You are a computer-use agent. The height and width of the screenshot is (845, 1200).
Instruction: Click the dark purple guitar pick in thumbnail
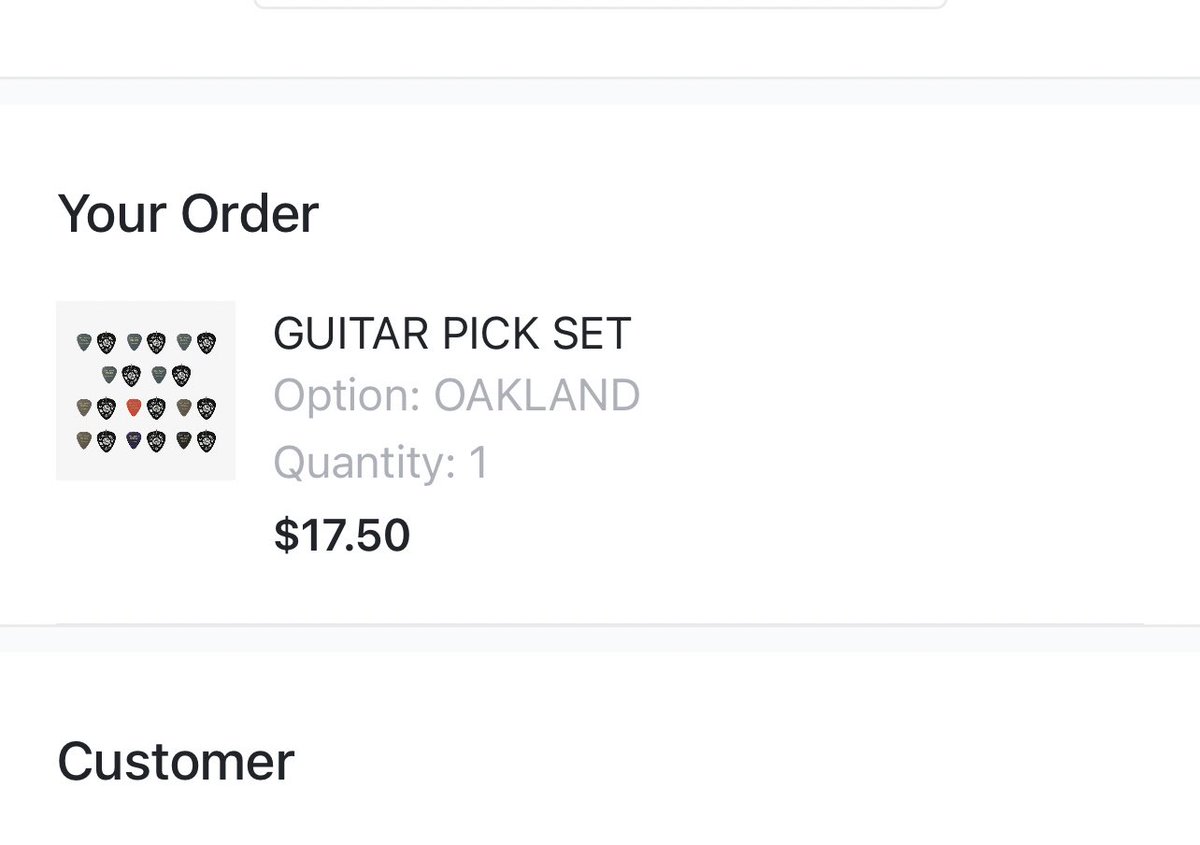pos(134,440)
